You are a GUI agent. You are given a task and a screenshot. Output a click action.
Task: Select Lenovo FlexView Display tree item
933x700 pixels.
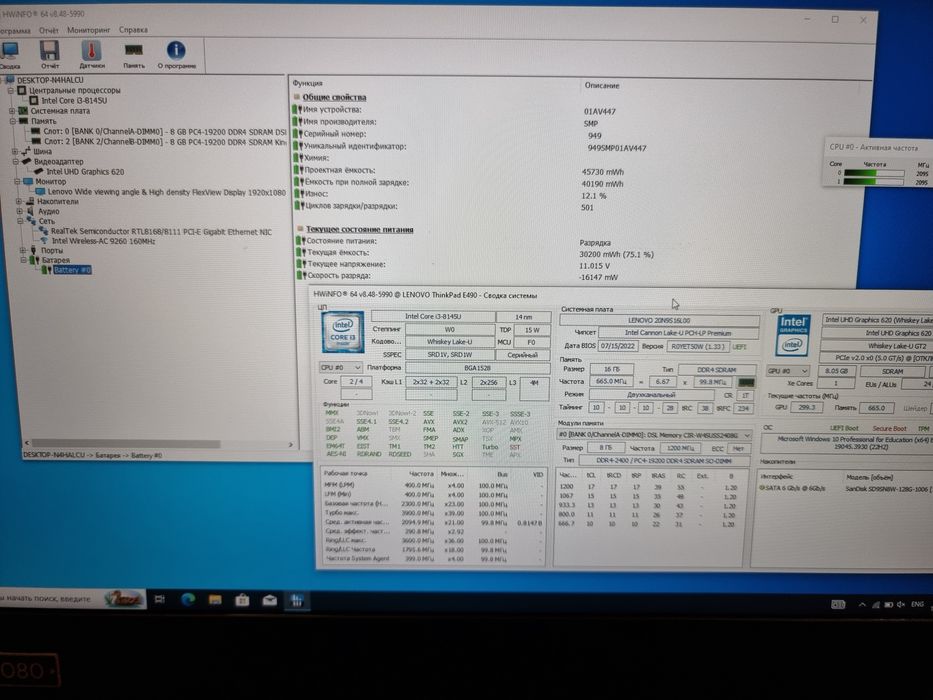click(167, 192)
